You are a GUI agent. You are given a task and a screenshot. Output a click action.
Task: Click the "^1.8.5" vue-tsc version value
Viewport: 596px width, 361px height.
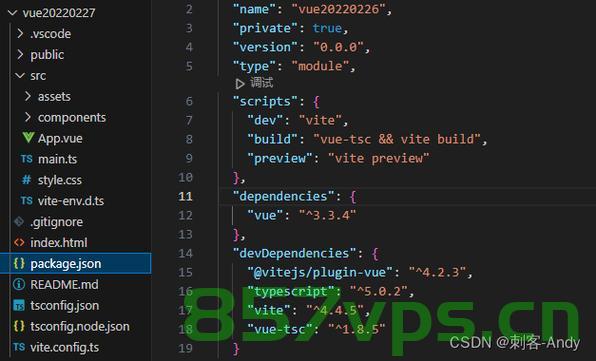click(357, 329)
